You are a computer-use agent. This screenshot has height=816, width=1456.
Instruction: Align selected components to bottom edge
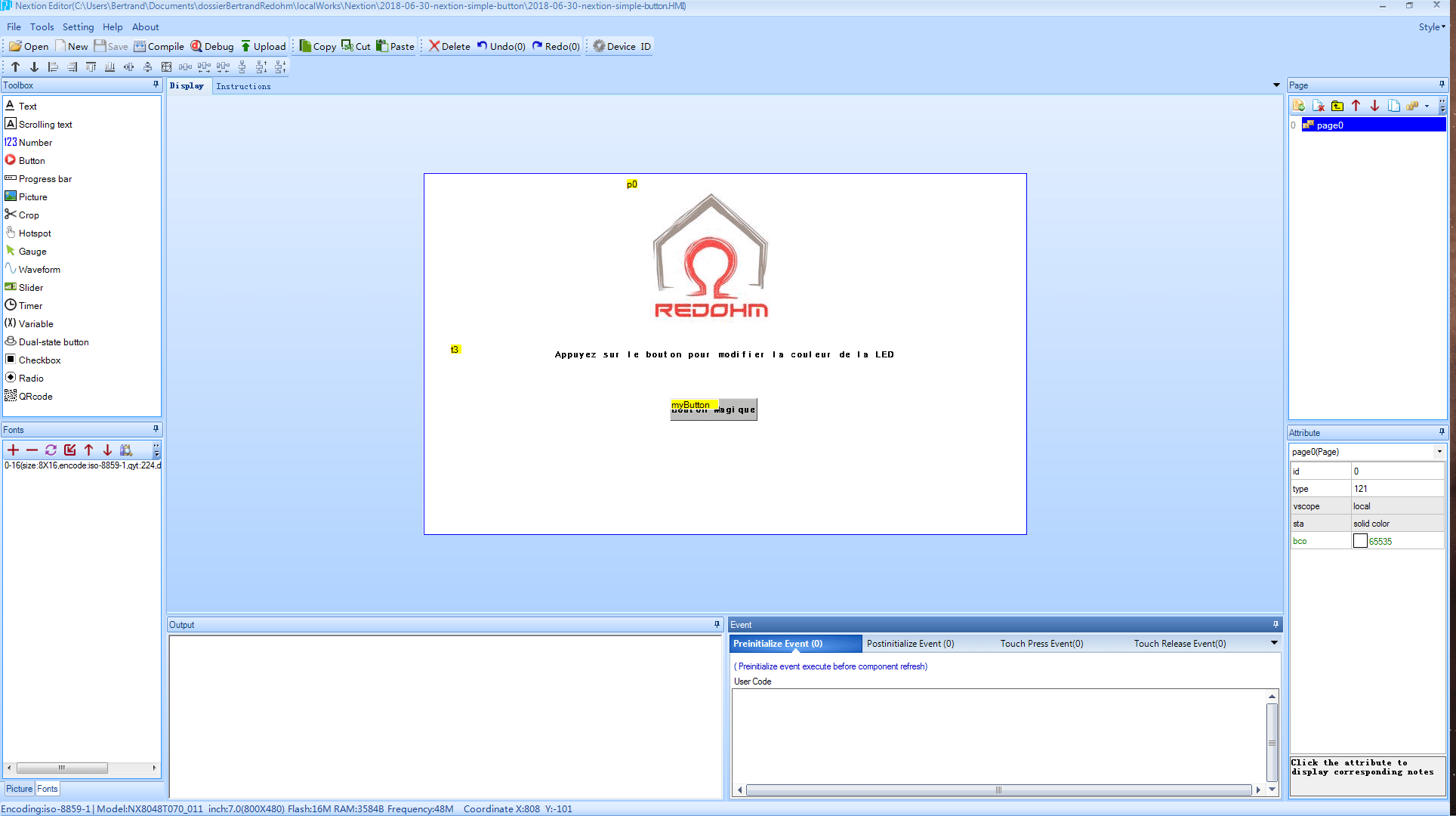(x=110, y=67)
